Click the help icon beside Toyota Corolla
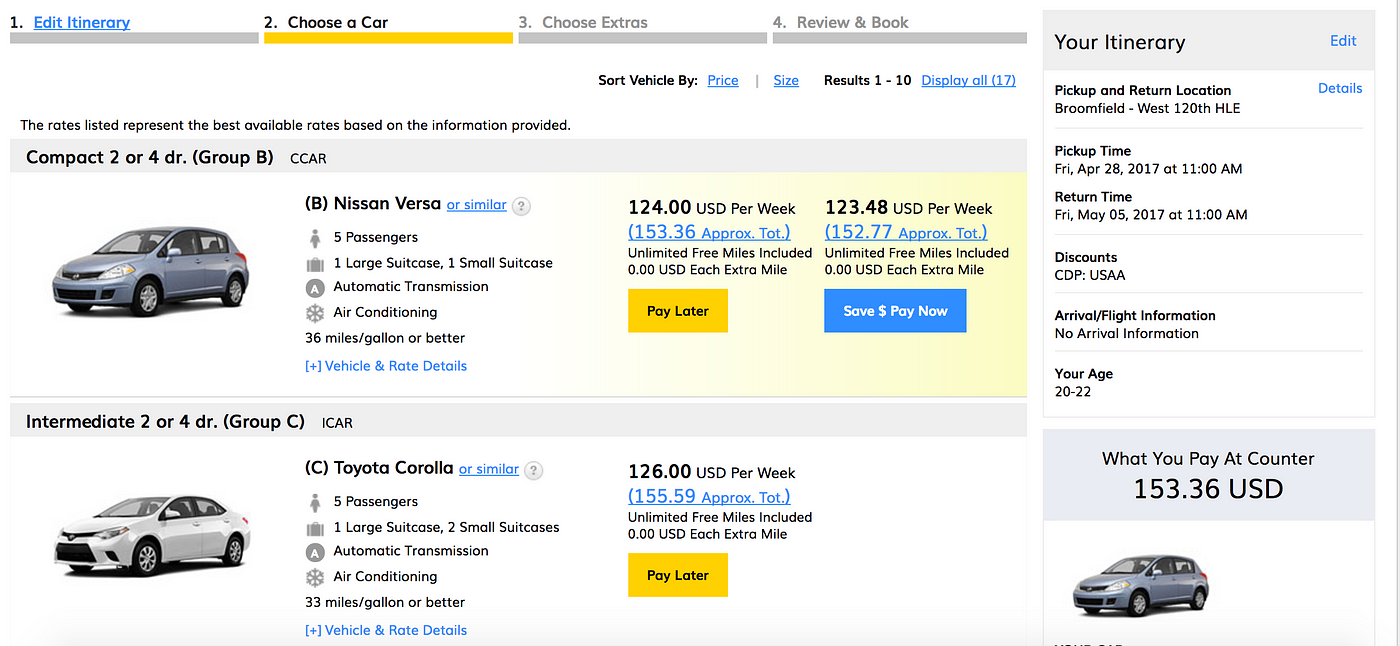The width and height of the screenshot is (1400, 646). pos(534,470)
